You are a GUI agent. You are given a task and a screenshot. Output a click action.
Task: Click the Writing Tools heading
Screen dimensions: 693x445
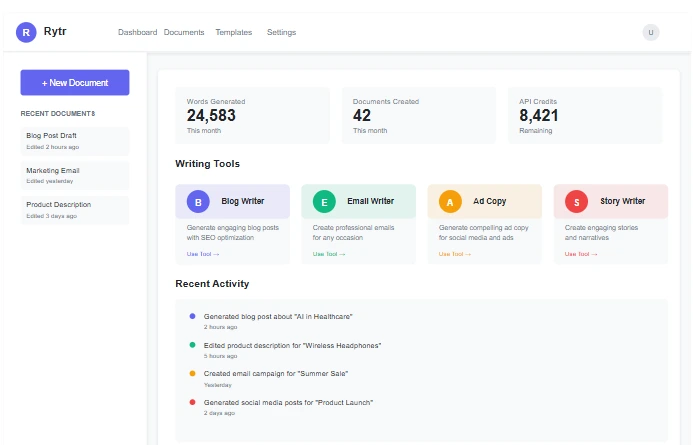[207, 164]
